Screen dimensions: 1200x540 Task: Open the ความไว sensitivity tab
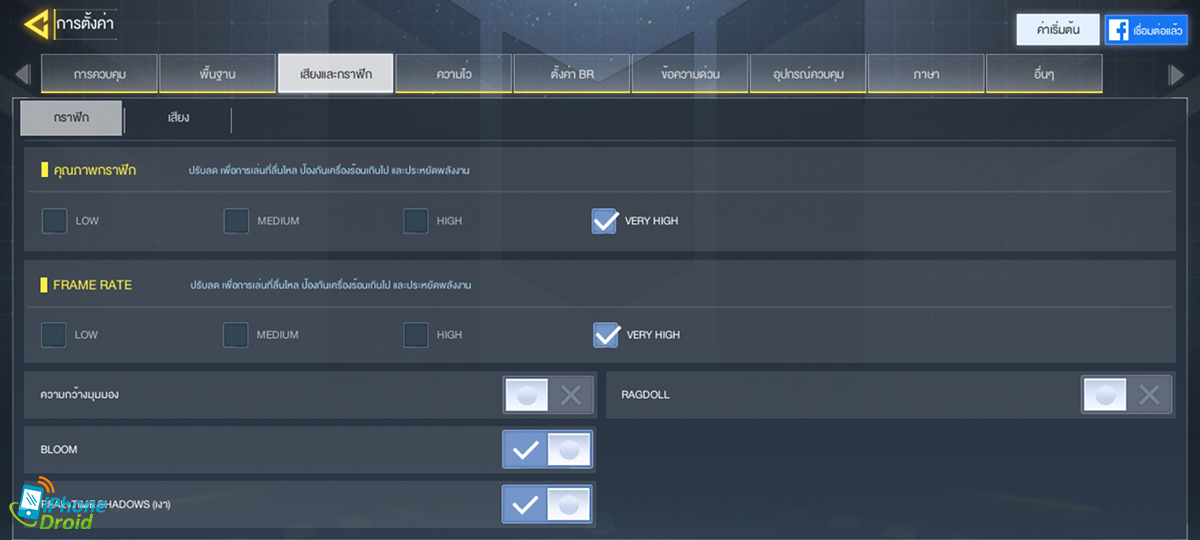pos(453,75)
